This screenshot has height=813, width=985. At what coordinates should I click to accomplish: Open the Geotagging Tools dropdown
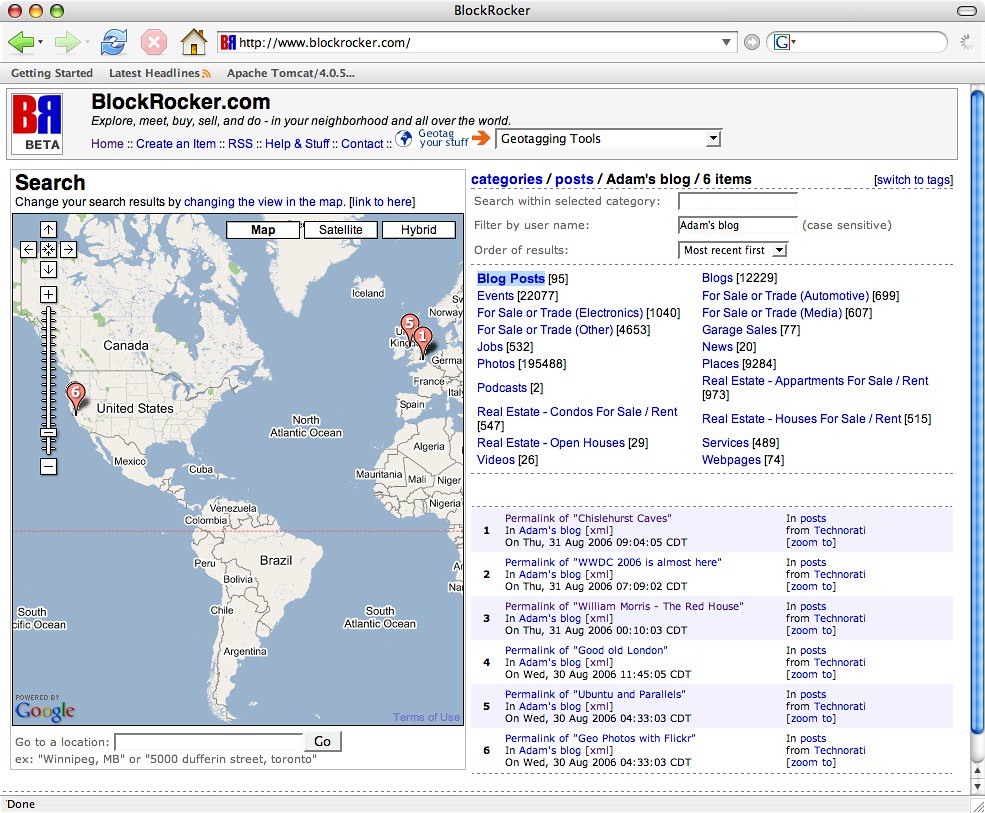click(x=609, y=139)
